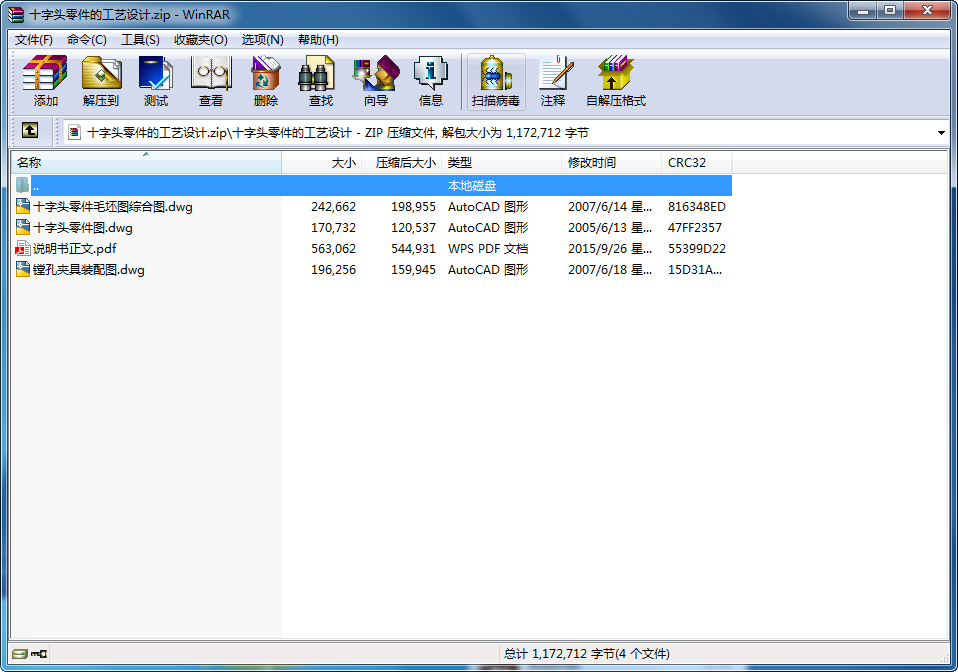Image resolution: width=958 pixels, height=672 pixels.
Task: Open the 命令(C) menu
Action: (x=87, y=40)
